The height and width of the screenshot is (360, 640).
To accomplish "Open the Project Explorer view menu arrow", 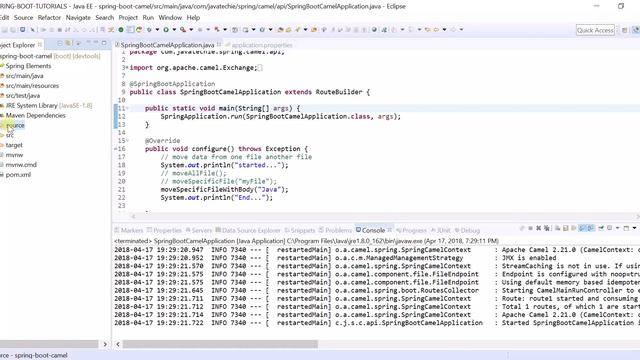I will [x=78, y=43].
